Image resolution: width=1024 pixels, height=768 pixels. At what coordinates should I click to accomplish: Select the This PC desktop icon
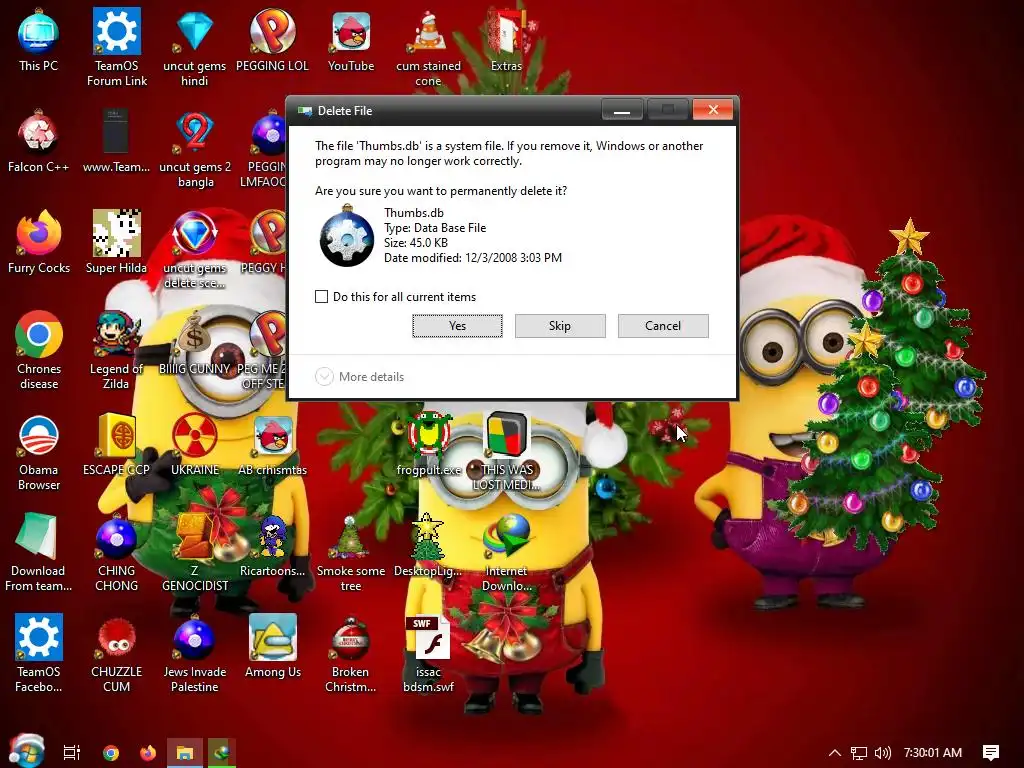coord(39,40)
